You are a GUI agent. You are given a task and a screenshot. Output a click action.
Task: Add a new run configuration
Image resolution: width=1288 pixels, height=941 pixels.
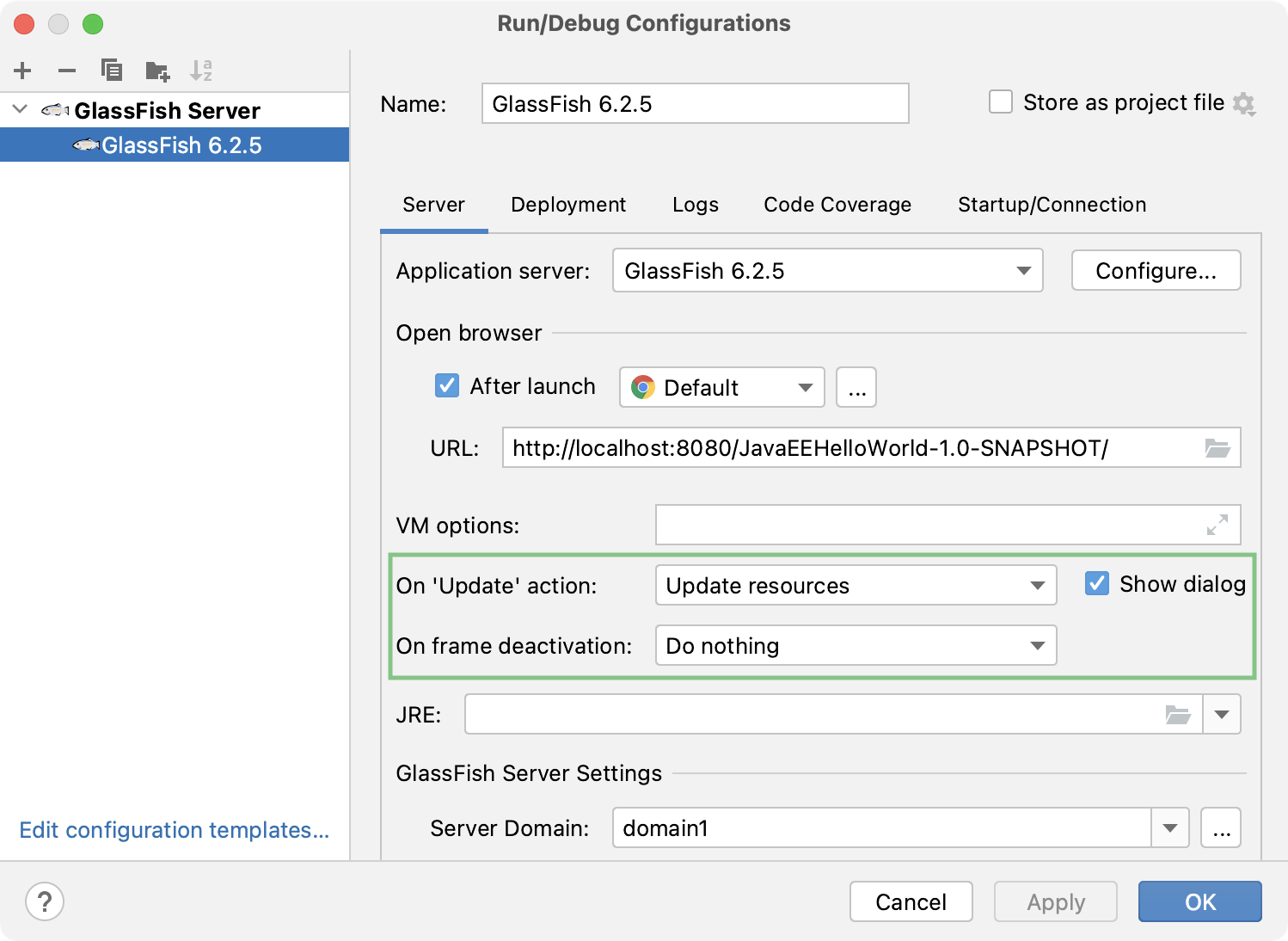23,71
